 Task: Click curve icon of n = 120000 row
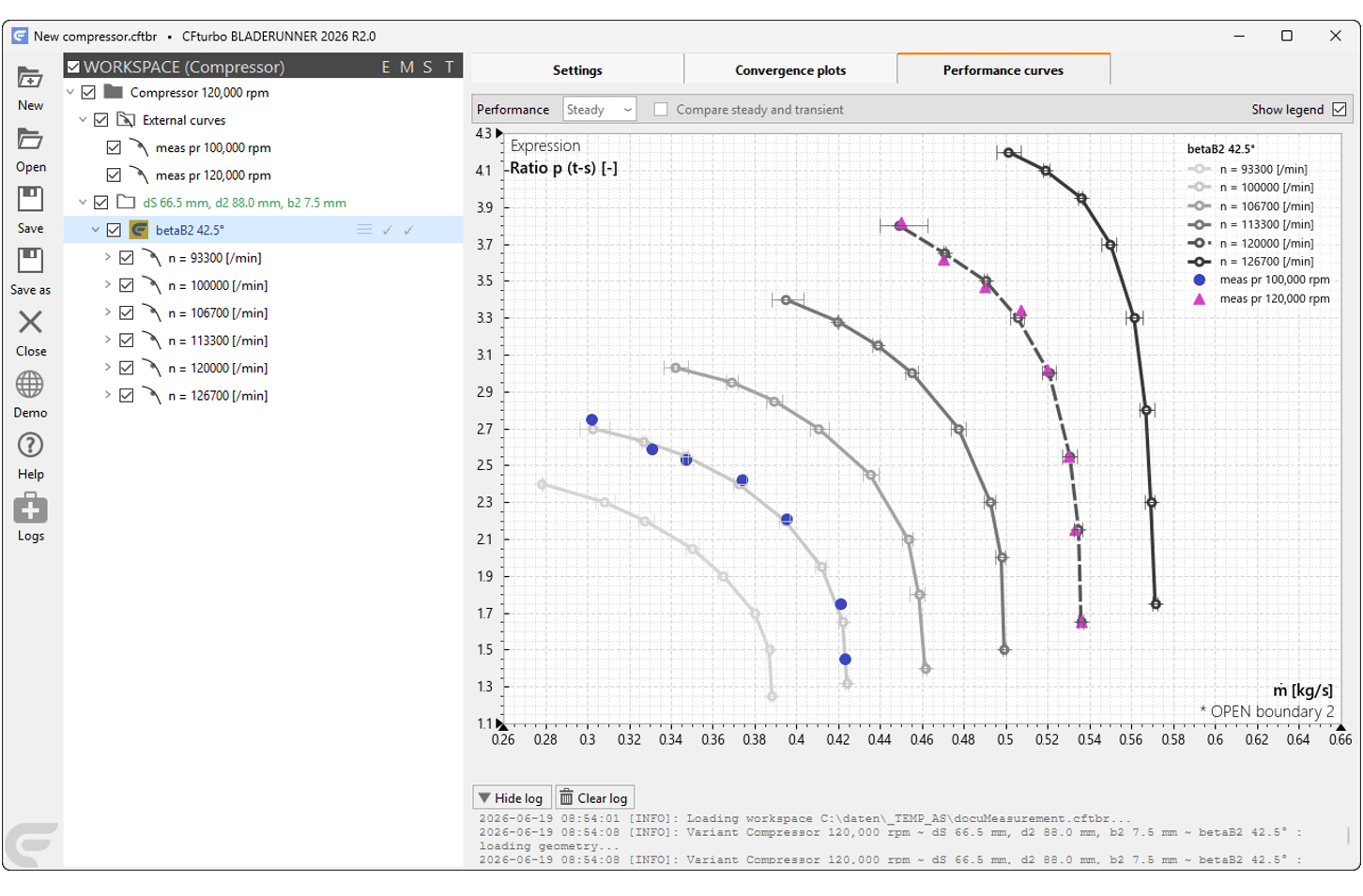pyautogui.click(x=151, y=368)
